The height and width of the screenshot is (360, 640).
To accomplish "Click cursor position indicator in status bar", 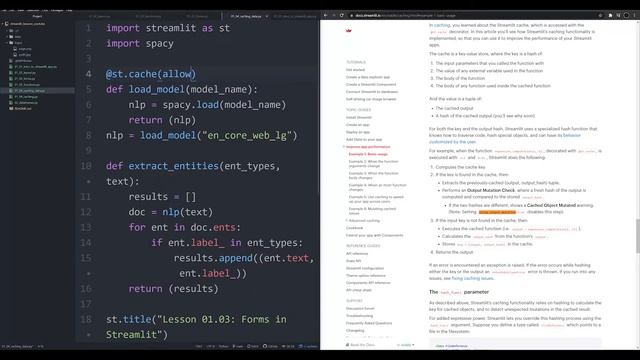I will click(40, 347).
